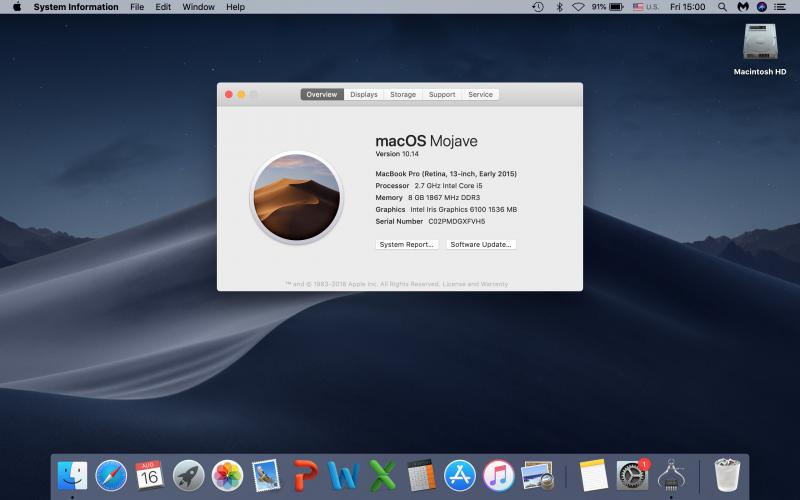Open System Preferences with the update badge
The width and height of the screenshot is (800, 500).
(633, 476)
